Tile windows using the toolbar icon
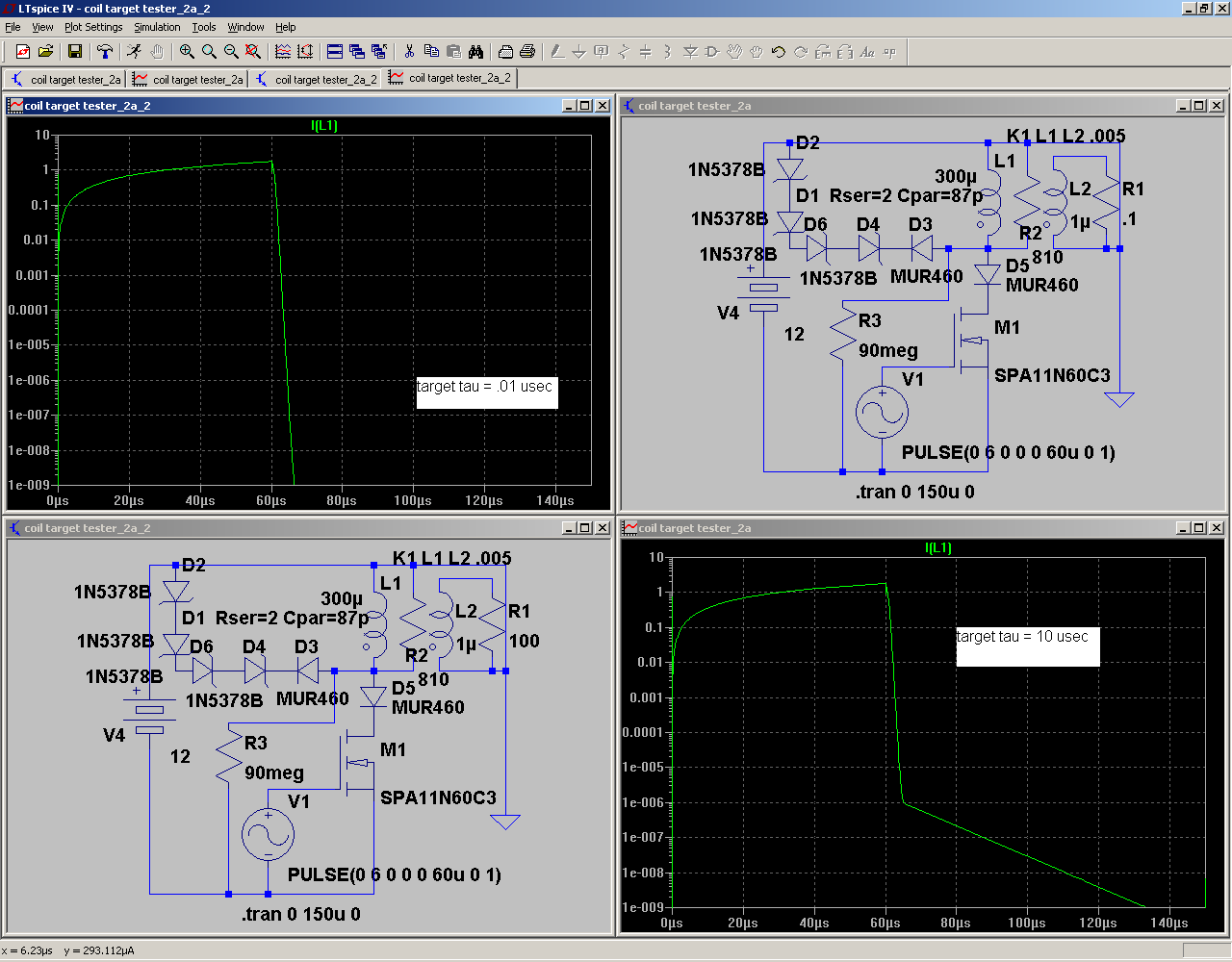Viewport: 1232px width, 962px height. tap(335, 52)
